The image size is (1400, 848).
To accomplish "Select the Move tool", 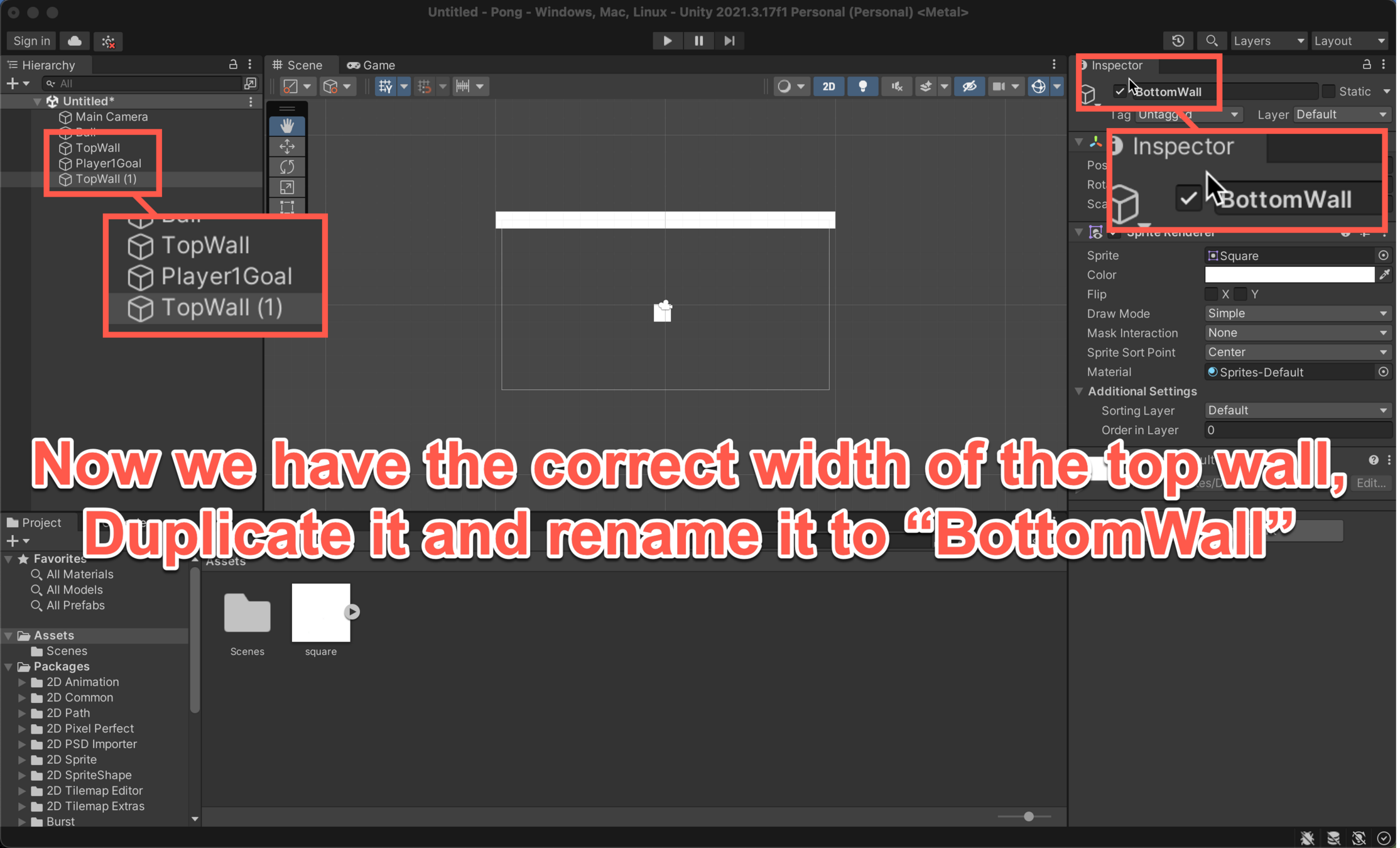I will click(x=287, y=146).
